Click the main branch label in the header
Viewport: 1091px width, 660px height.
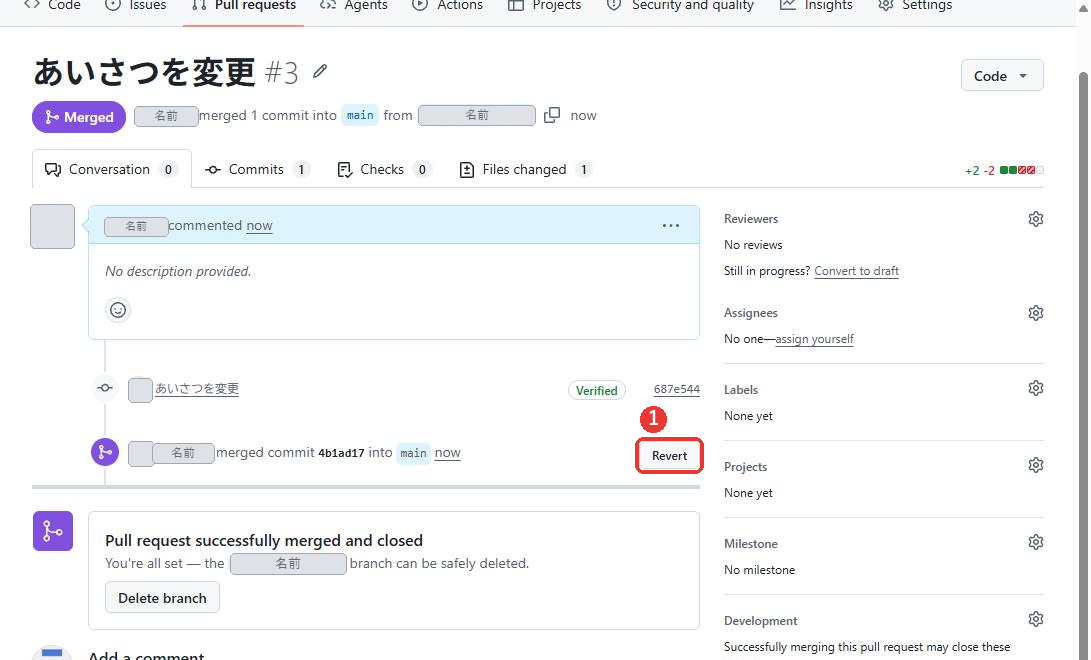[360, 115]
